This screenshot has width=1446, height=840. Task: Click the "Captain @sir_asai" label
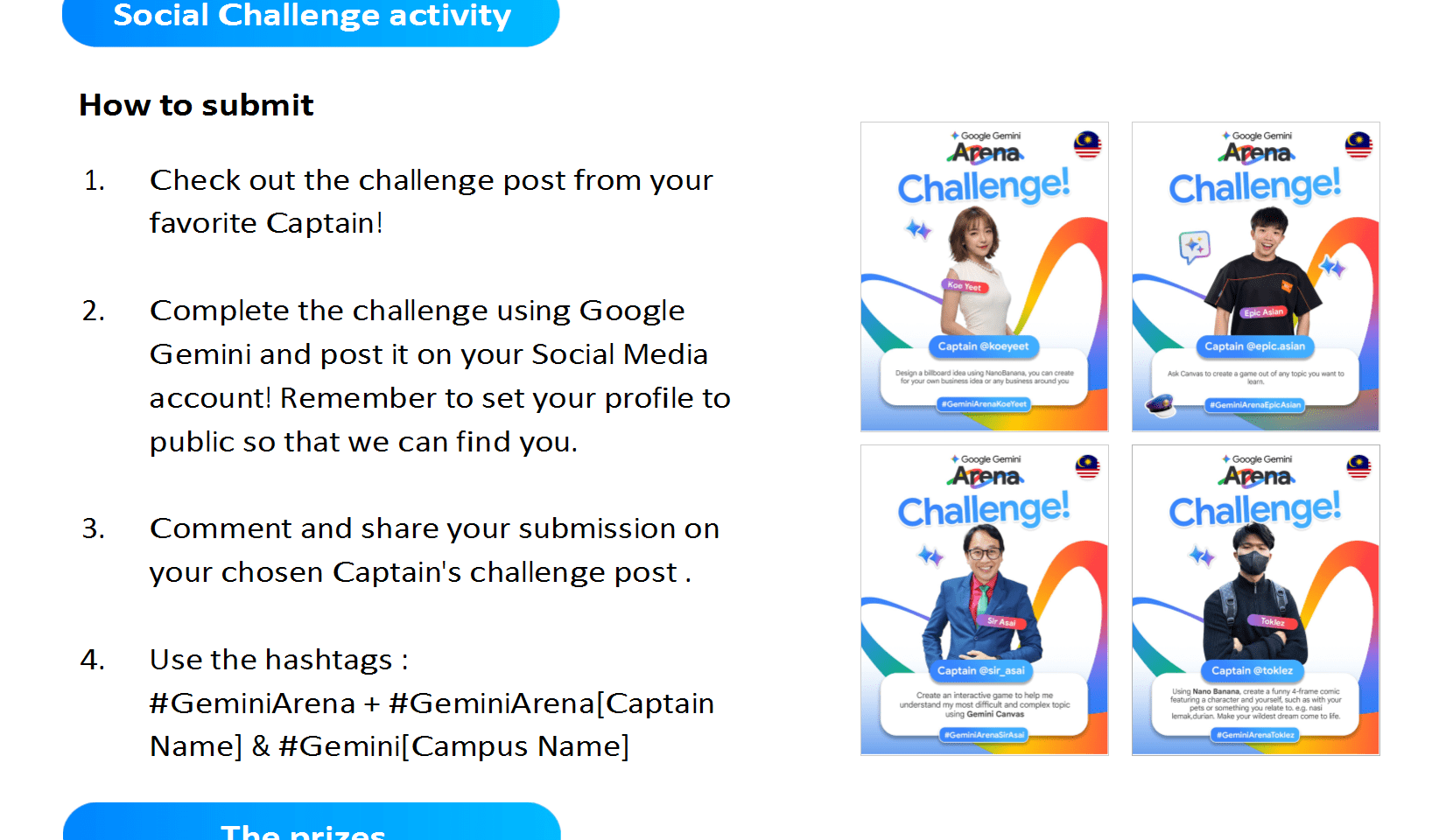click(x=980, y=671)
